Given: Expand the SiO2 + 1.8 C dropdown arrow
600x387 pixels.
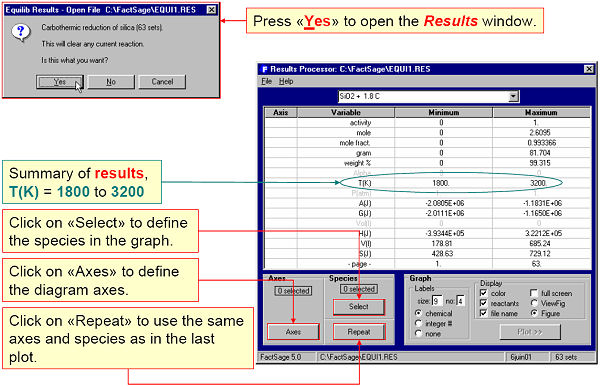Looking at the screenshot, I should pyautogui.click(x=514, y=96).
